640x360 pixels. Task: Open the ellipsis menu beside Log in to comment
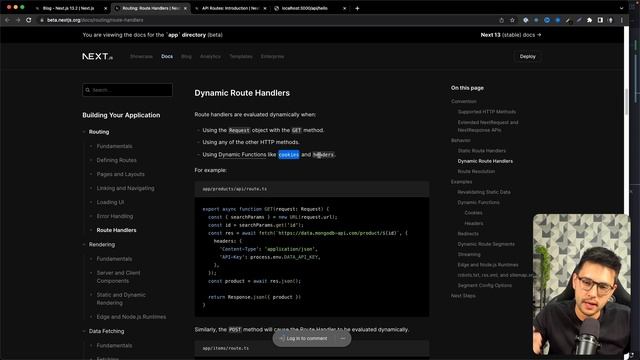pyautogui.click(x=342, y=338)
